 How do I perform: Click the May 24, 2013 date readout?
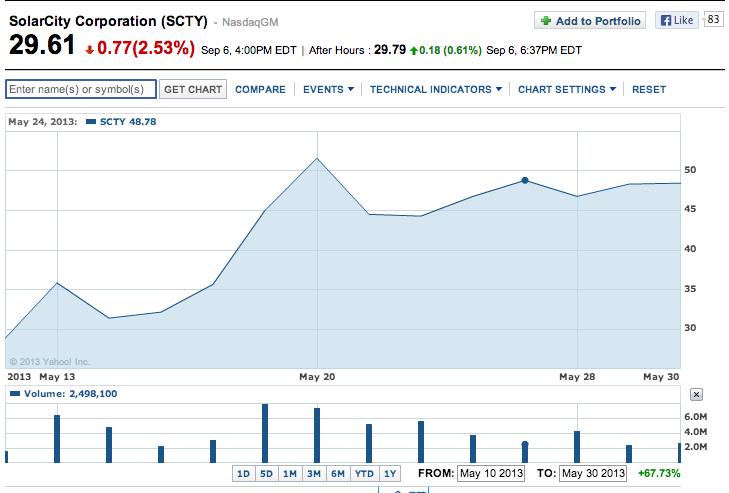[x=42, y=122]
